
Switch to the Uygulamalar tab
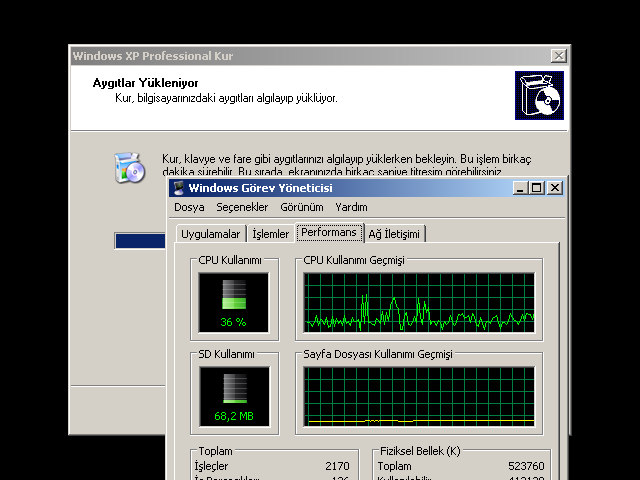coord(211,234)
